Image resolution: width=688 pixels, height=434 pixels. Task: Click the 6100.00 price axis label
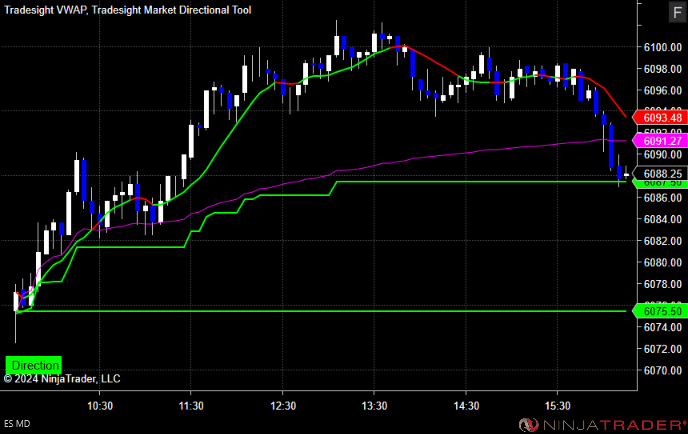click(663, 47)
